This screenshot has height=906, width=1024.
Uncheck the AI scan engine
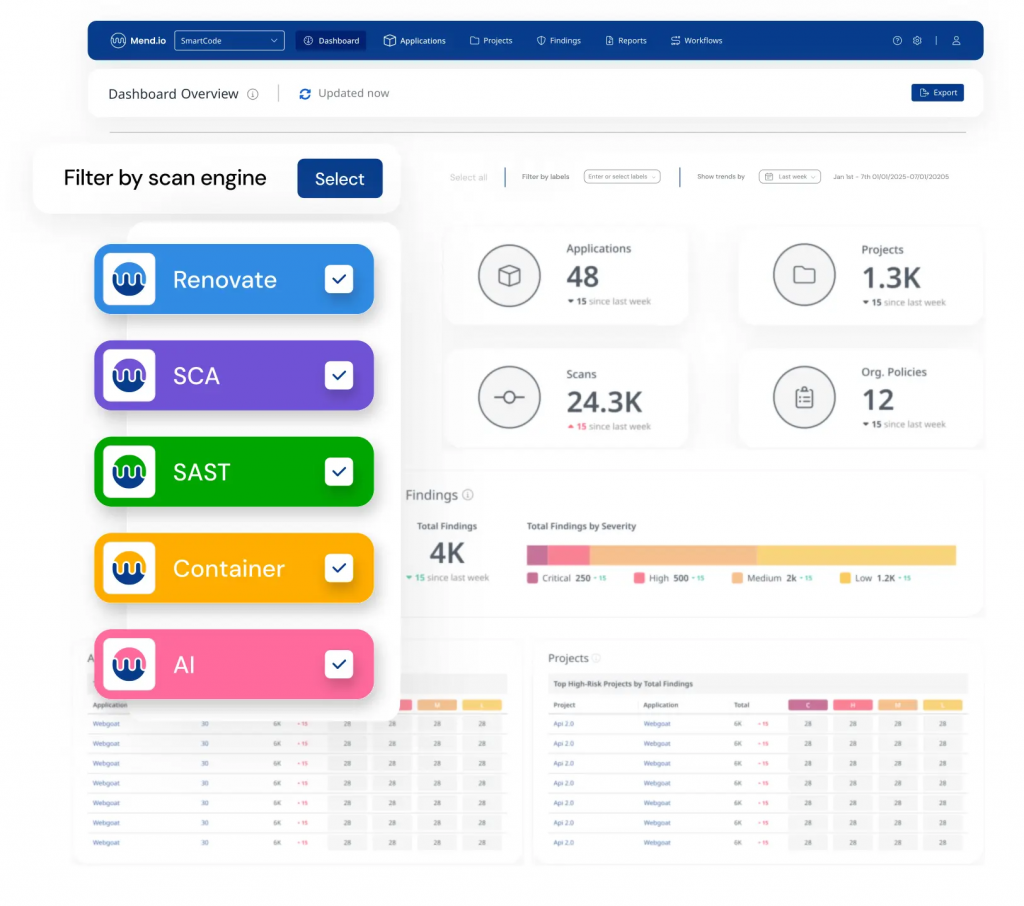click(340, 663)
